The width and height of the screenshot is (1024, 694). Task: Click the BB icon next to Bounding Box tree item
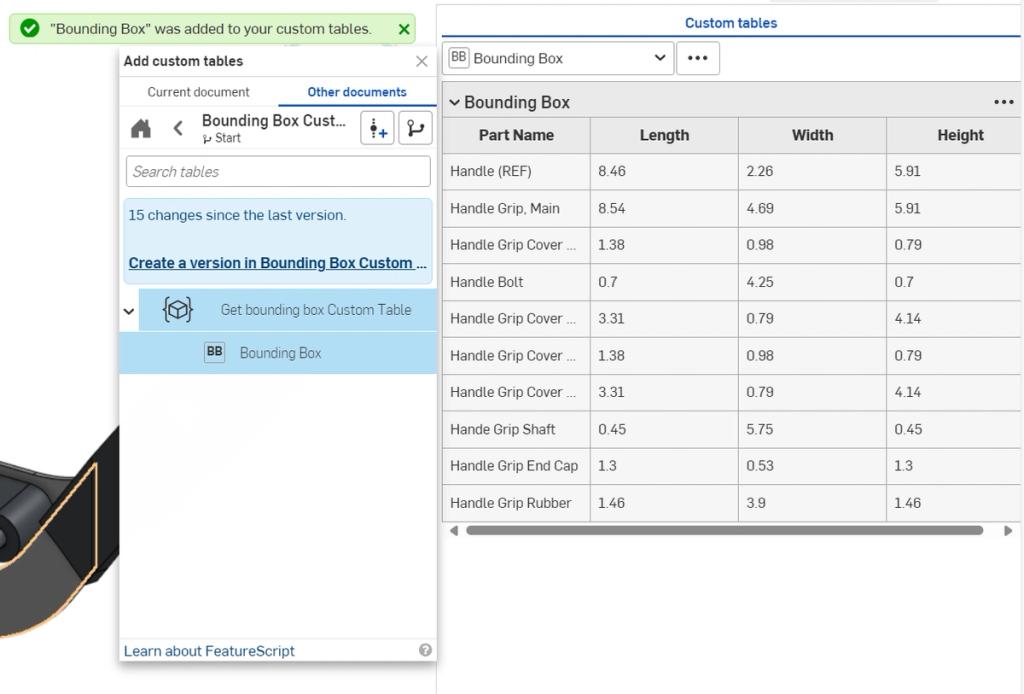tap(214, 352)
